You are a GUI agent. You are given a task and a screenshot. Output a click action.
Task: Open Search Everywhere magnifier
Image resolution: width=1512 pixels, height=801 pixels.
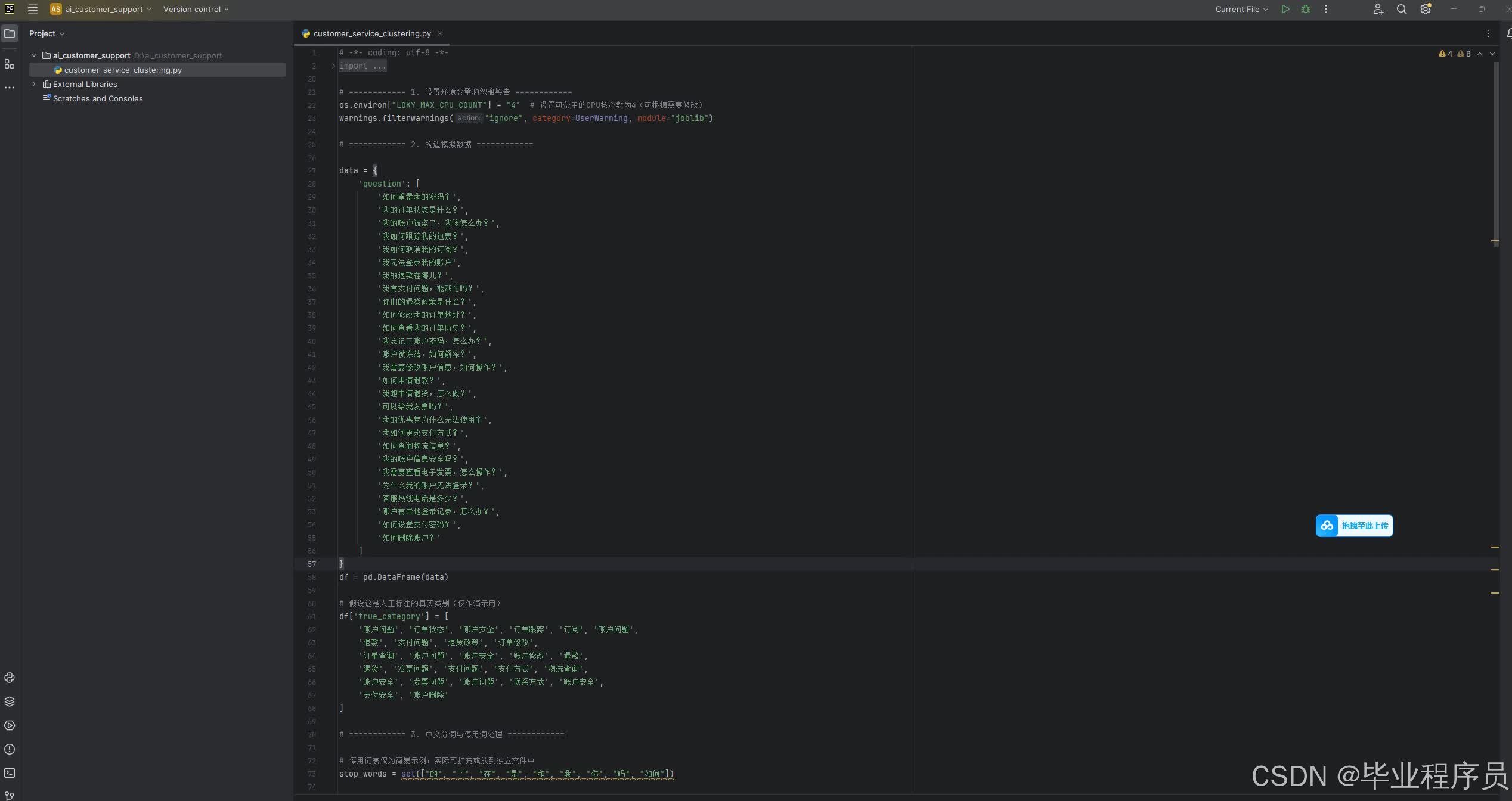tap(1402, 9)
